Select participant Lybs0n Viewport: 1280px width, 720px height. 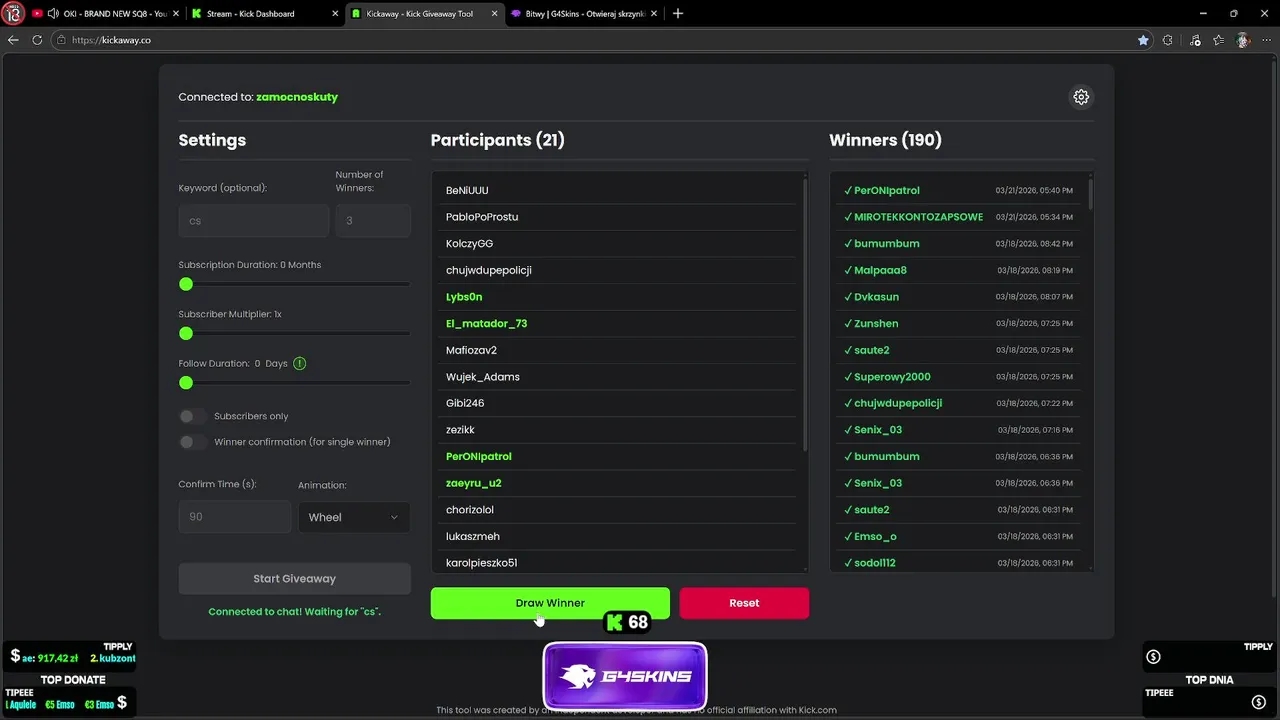pyautogui.click(x=464, y=297)
